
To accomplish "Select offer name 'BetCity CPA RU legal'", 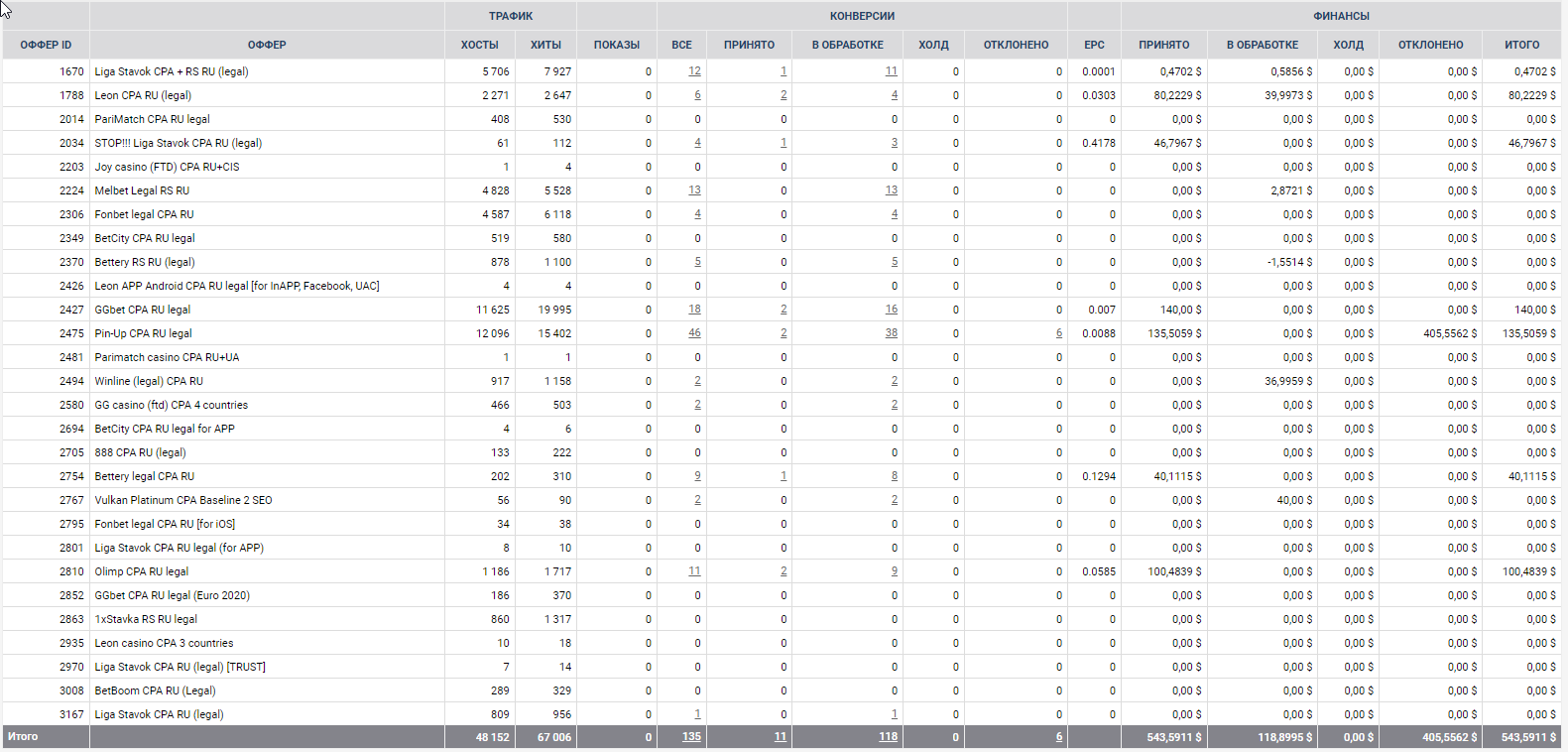I will (x=145, y=238).
